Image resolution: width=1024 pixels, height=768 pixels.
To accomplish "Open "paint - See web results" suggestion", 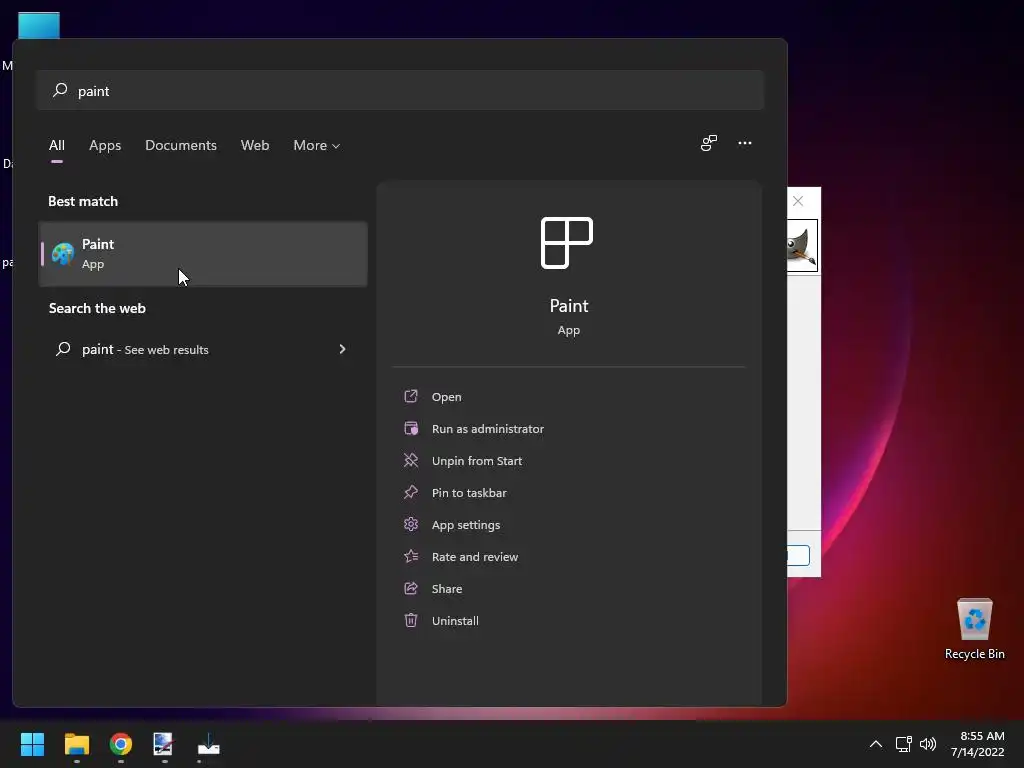I will [x=203, y=349].
